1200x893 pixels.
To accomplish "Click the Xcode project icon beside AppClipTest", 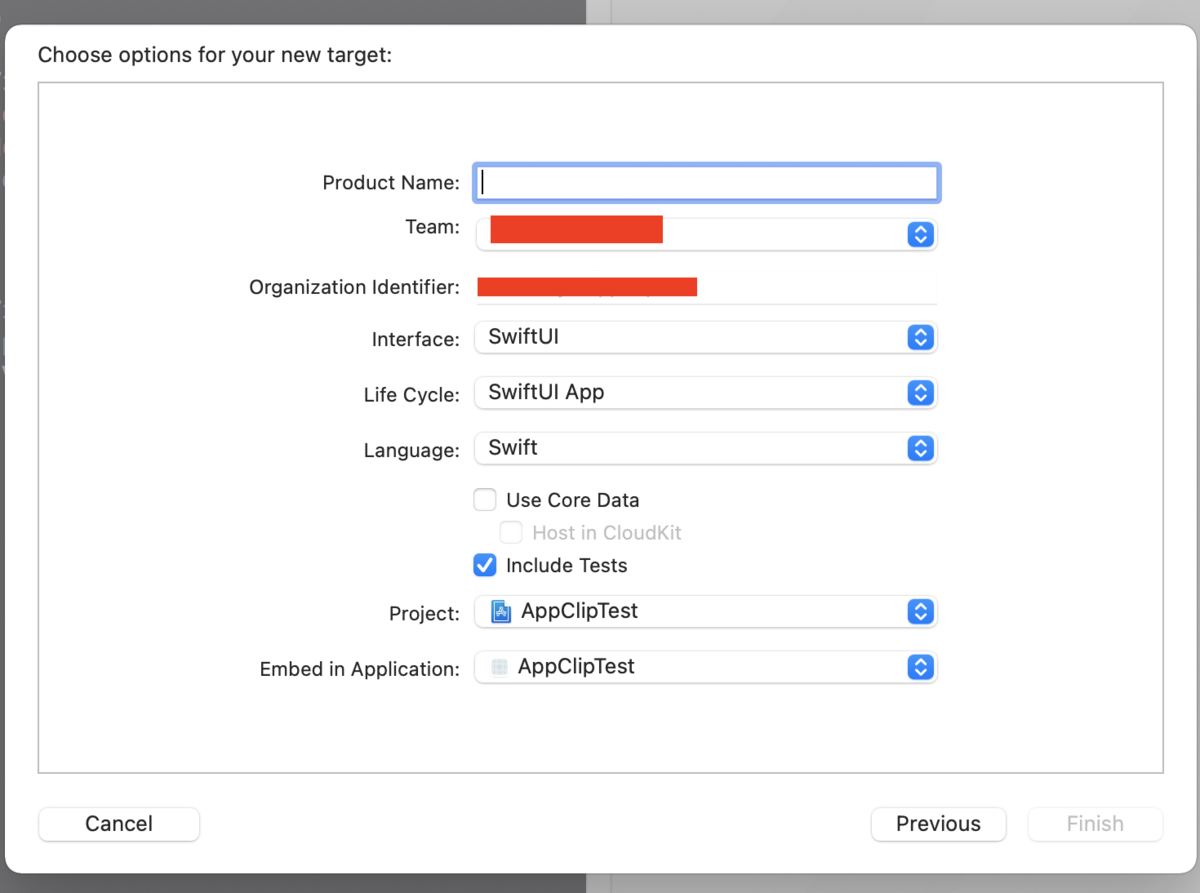I will [501, 611].
